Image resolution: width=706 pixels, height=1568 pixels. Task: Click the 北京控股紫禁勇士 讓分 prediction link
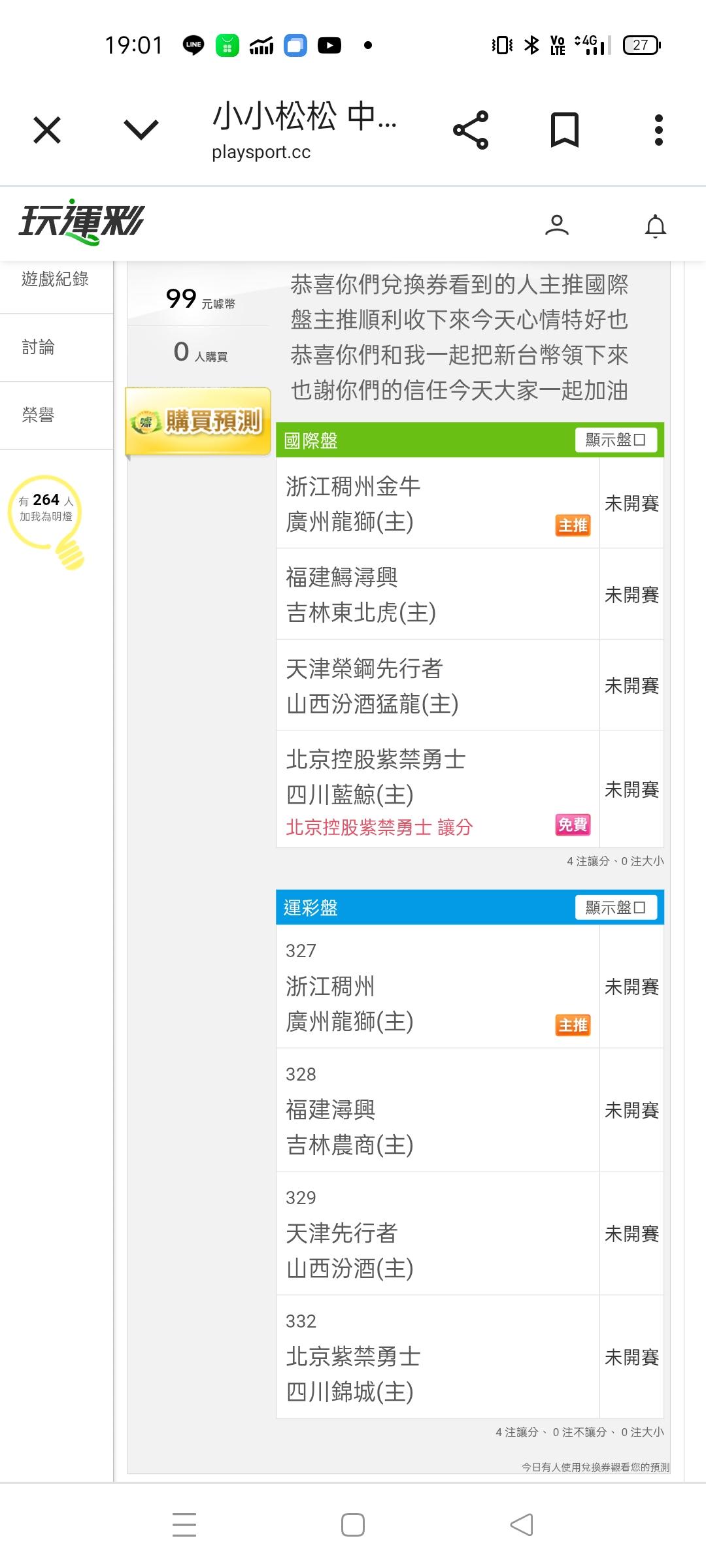379,828
